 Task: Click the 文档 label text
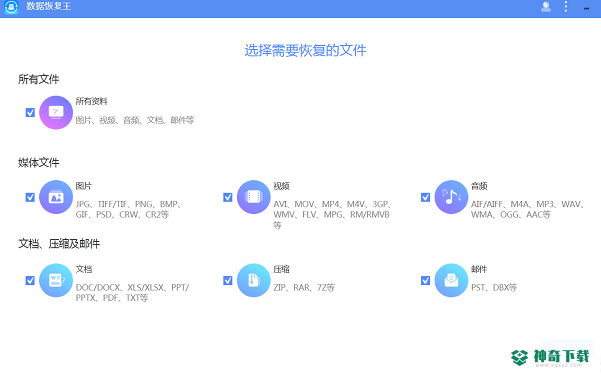84,269
